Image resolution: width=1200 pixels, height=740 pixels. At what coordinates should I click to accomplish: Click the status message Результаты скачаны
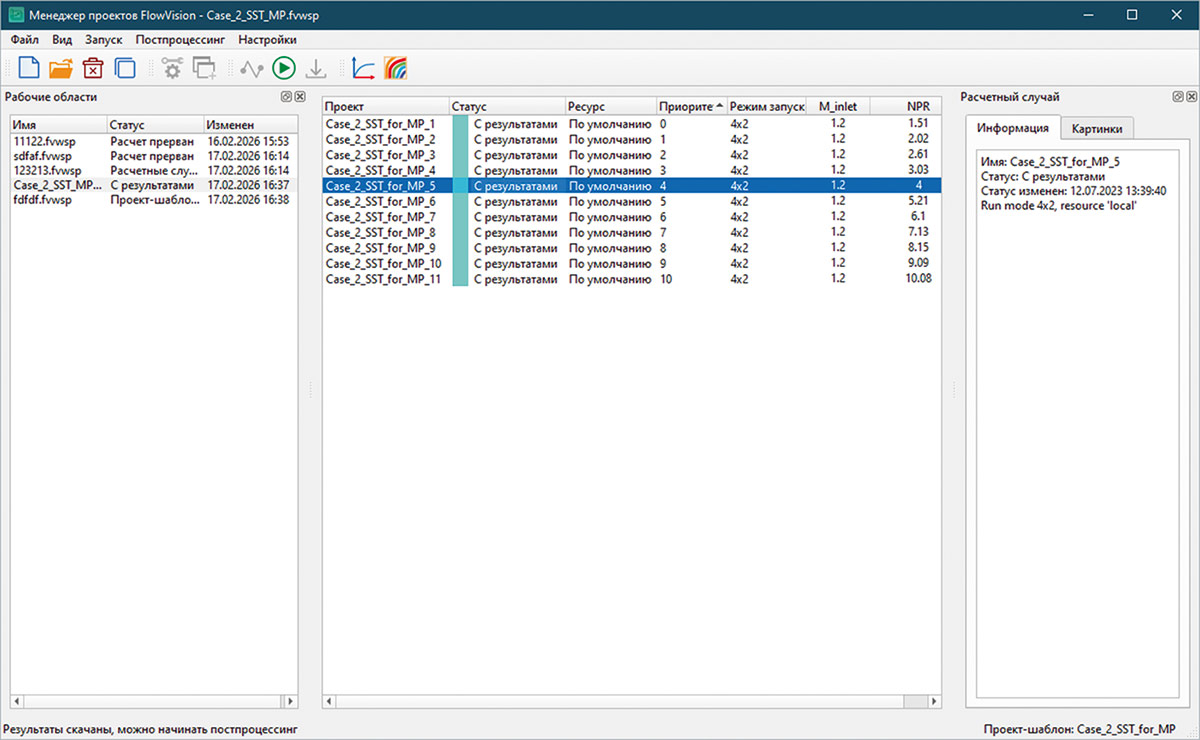[152, 730]
